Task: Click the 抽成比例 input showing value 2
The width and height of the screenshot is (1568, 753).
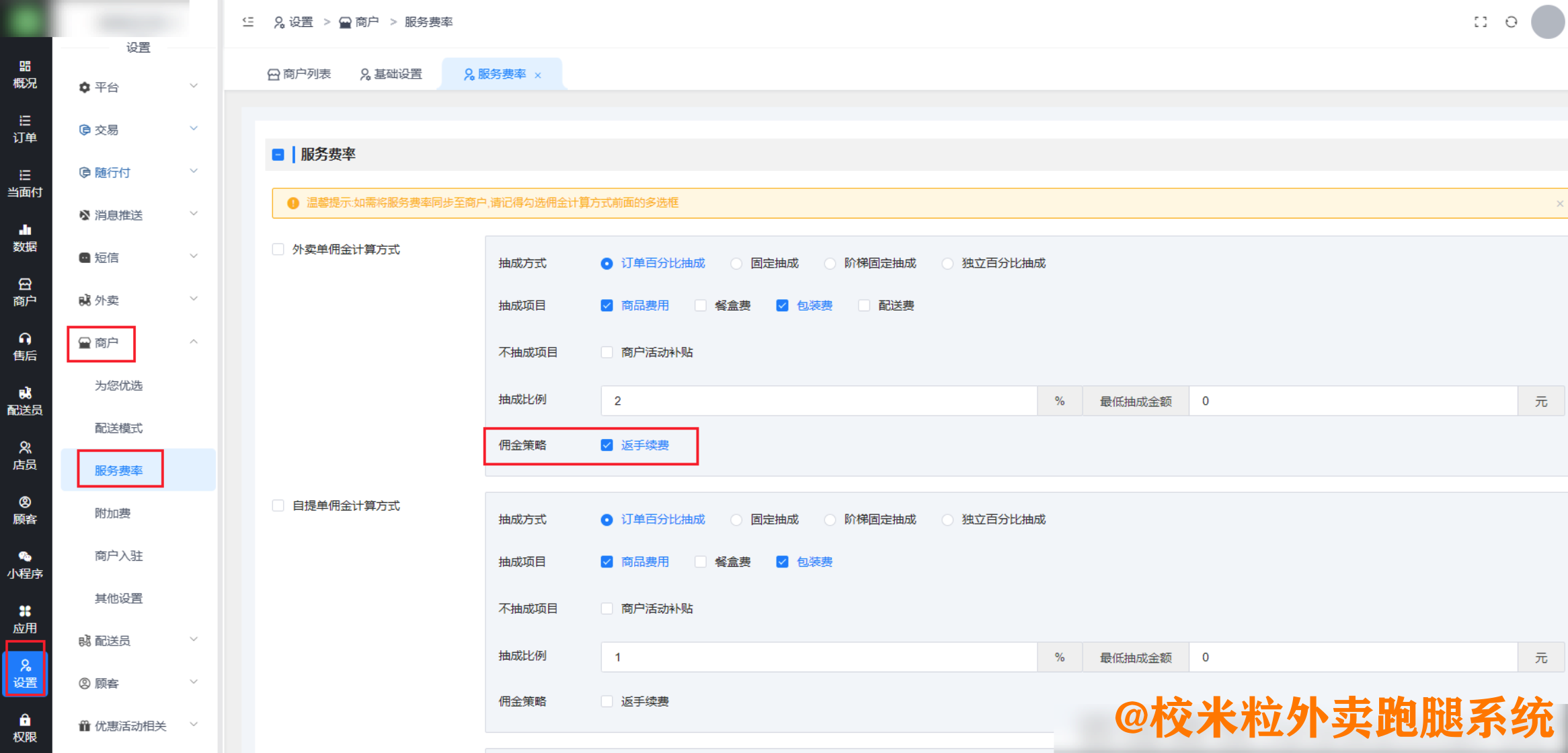Action: (x=817, y=401)
